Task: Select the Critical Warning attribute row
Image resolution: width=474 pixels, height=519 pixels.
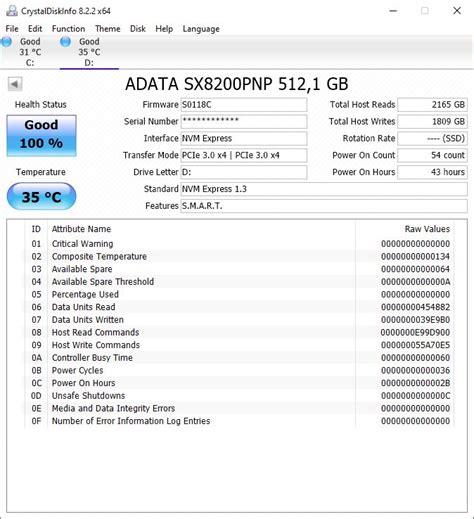Action: [x=239, y=244]
